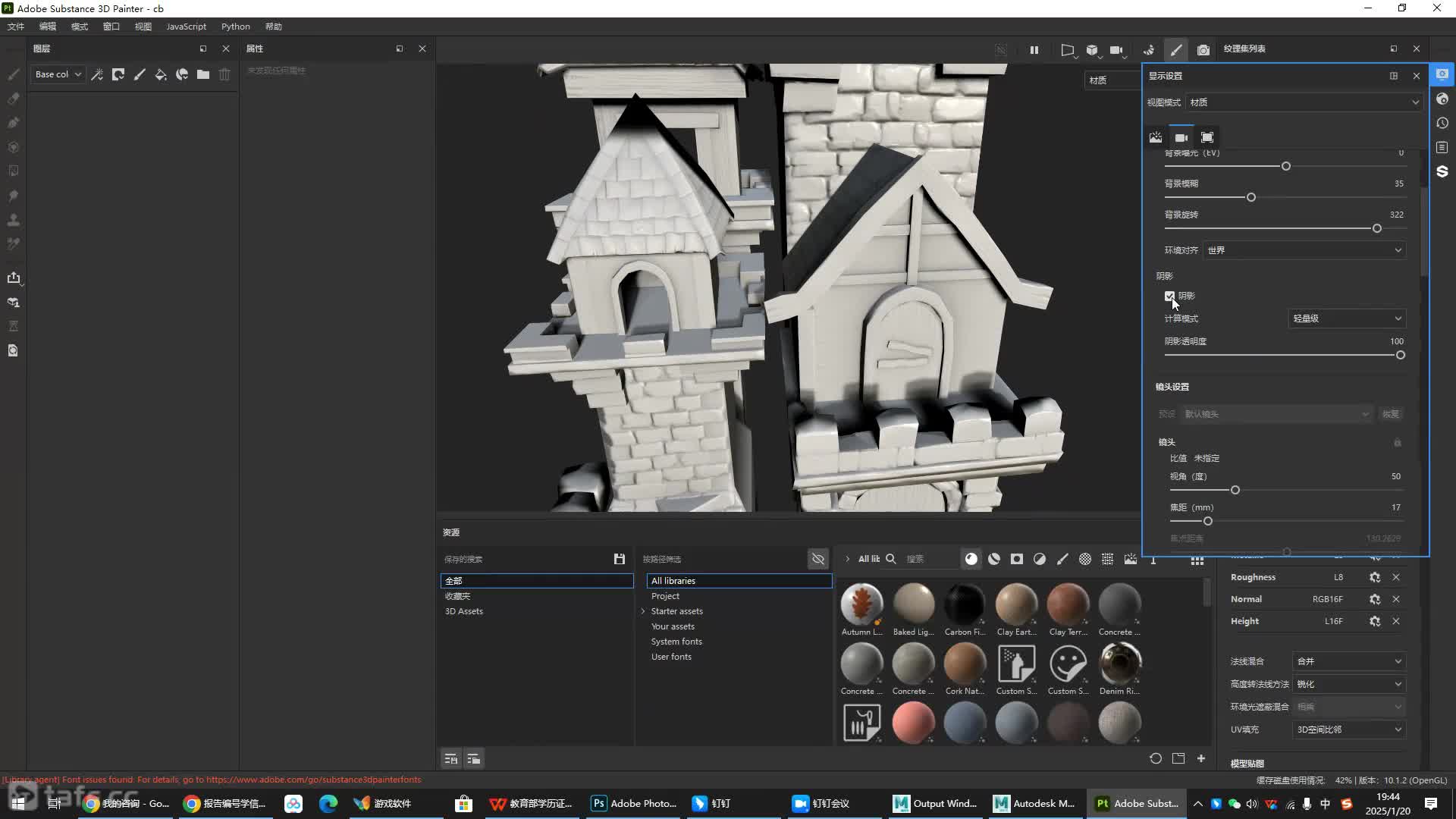This screenshot has height=819, width=1456.
Task: Open the Display Settings panel icon on the right dock
Action: [x=1442, y=74]
